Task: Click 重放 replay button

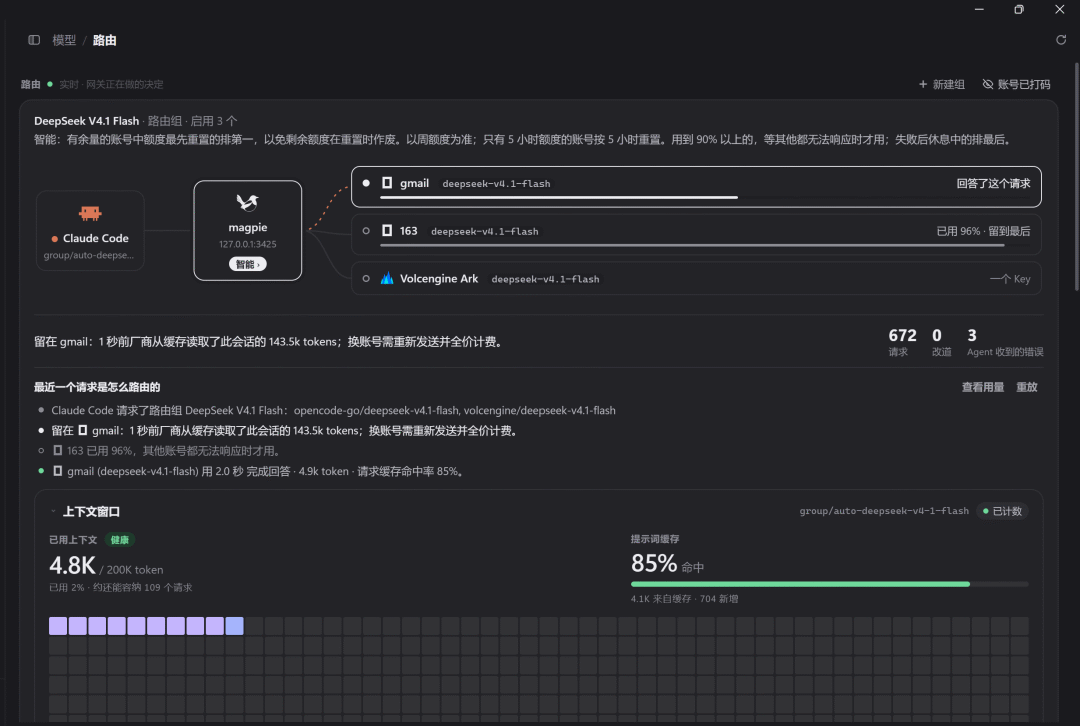Action: coord(1027,387)
